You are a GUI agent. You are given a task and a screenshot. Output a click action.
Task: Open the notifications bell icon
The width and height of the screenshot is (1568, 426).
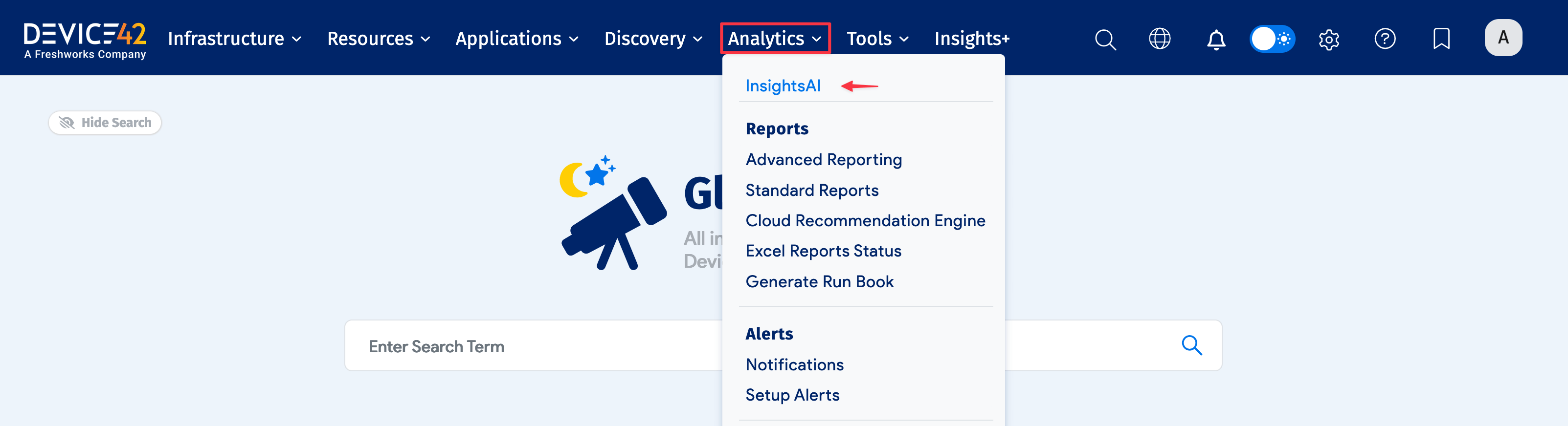[x=1215, y=40]
